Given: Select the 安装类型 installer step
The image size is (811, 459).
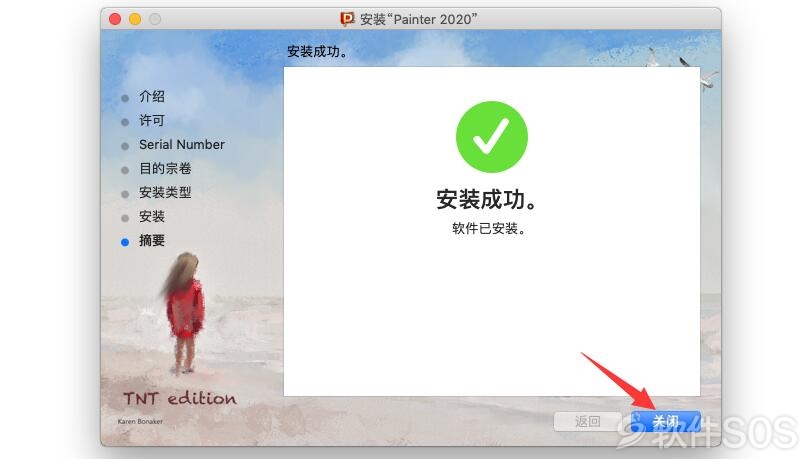Looking at the screenshot, I should (x=165, y=193).
